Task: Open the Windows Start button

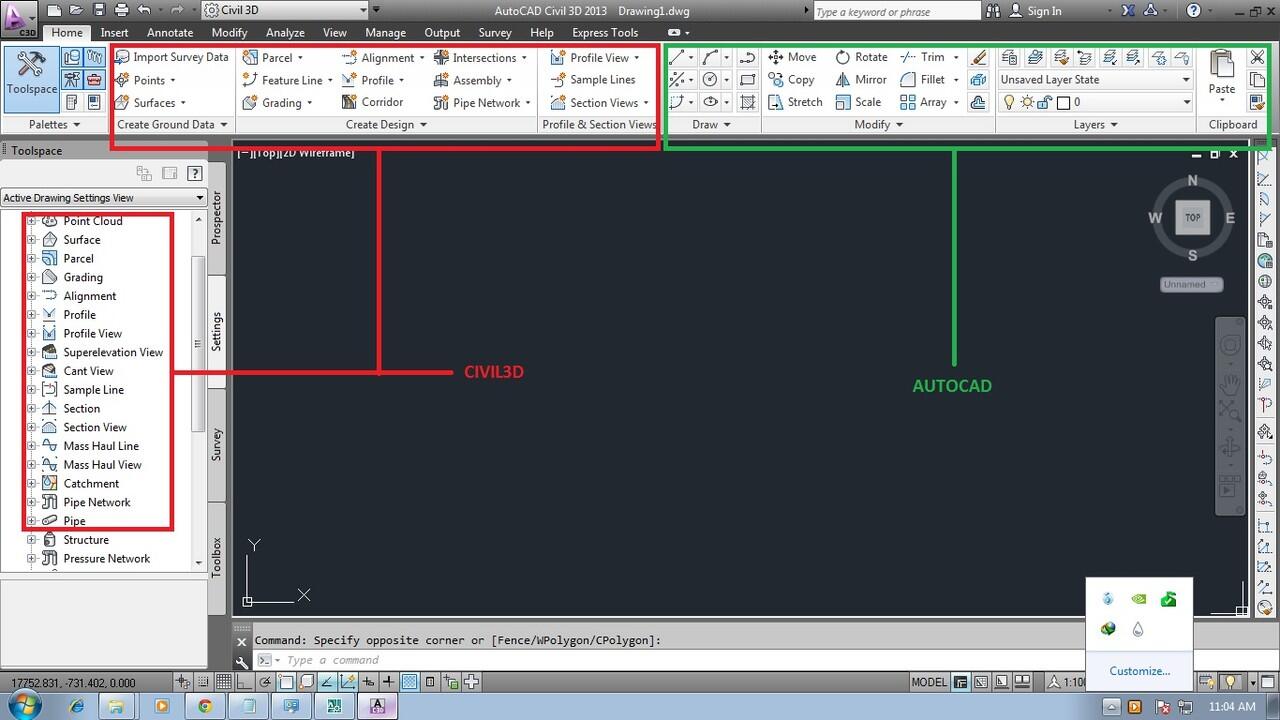Action: pyautogui.click(x=24, y=705)
